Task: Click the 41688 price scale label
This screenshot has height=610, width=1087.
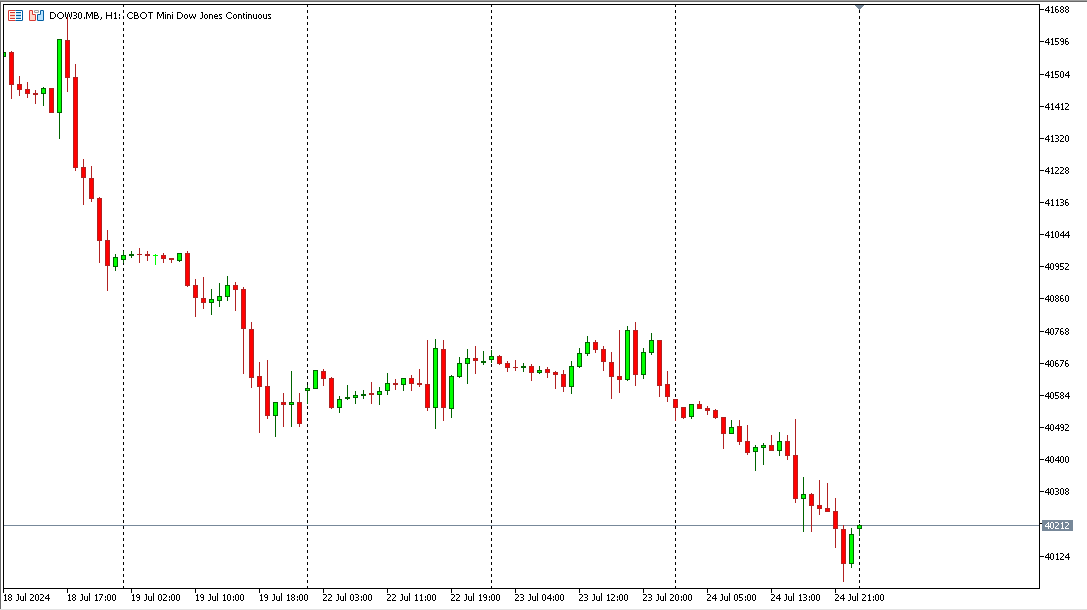Action: [1057, 10]
